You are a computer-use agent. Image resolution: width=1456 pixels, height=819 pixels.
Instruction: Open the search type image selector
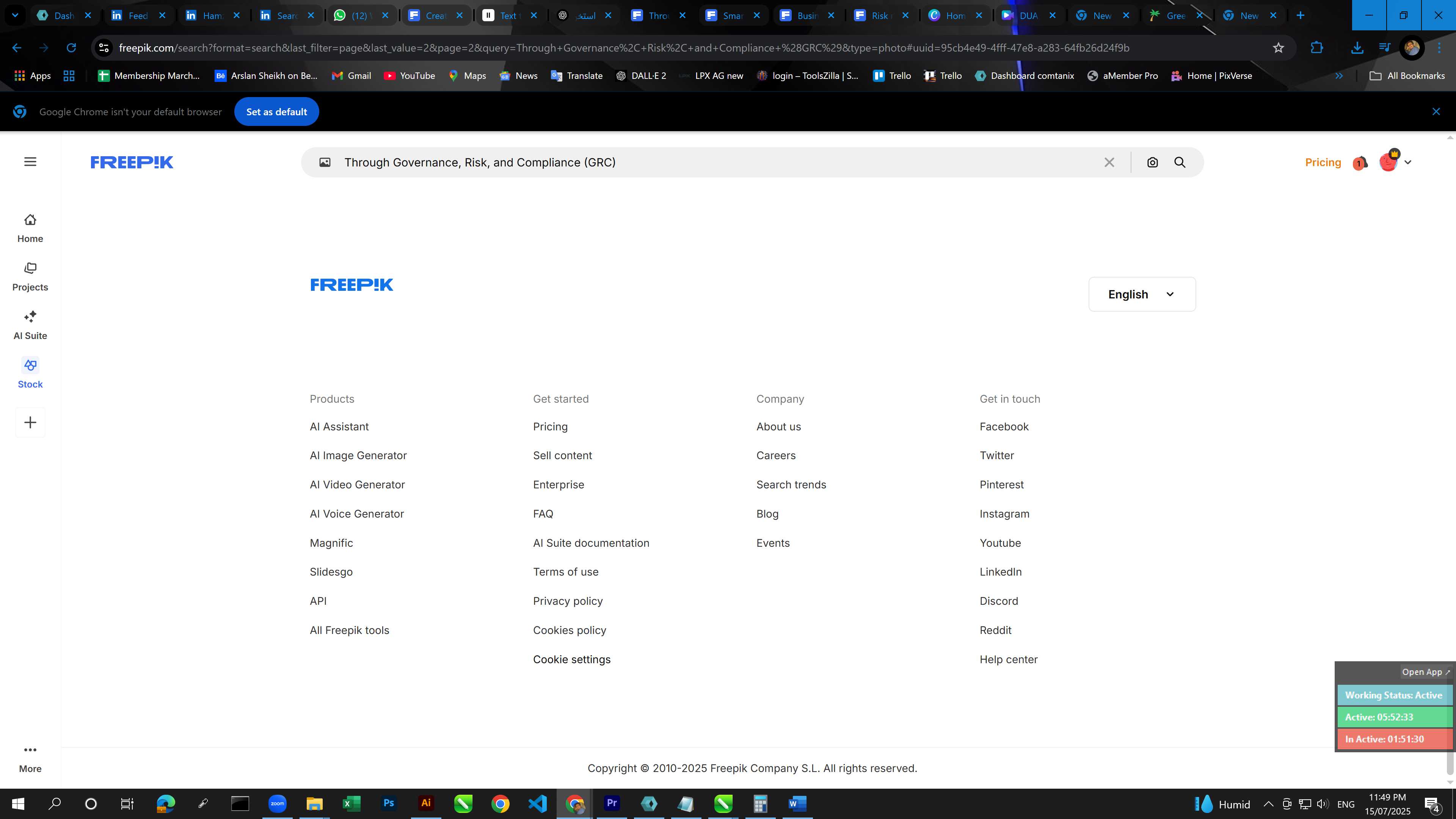(325, 162)
